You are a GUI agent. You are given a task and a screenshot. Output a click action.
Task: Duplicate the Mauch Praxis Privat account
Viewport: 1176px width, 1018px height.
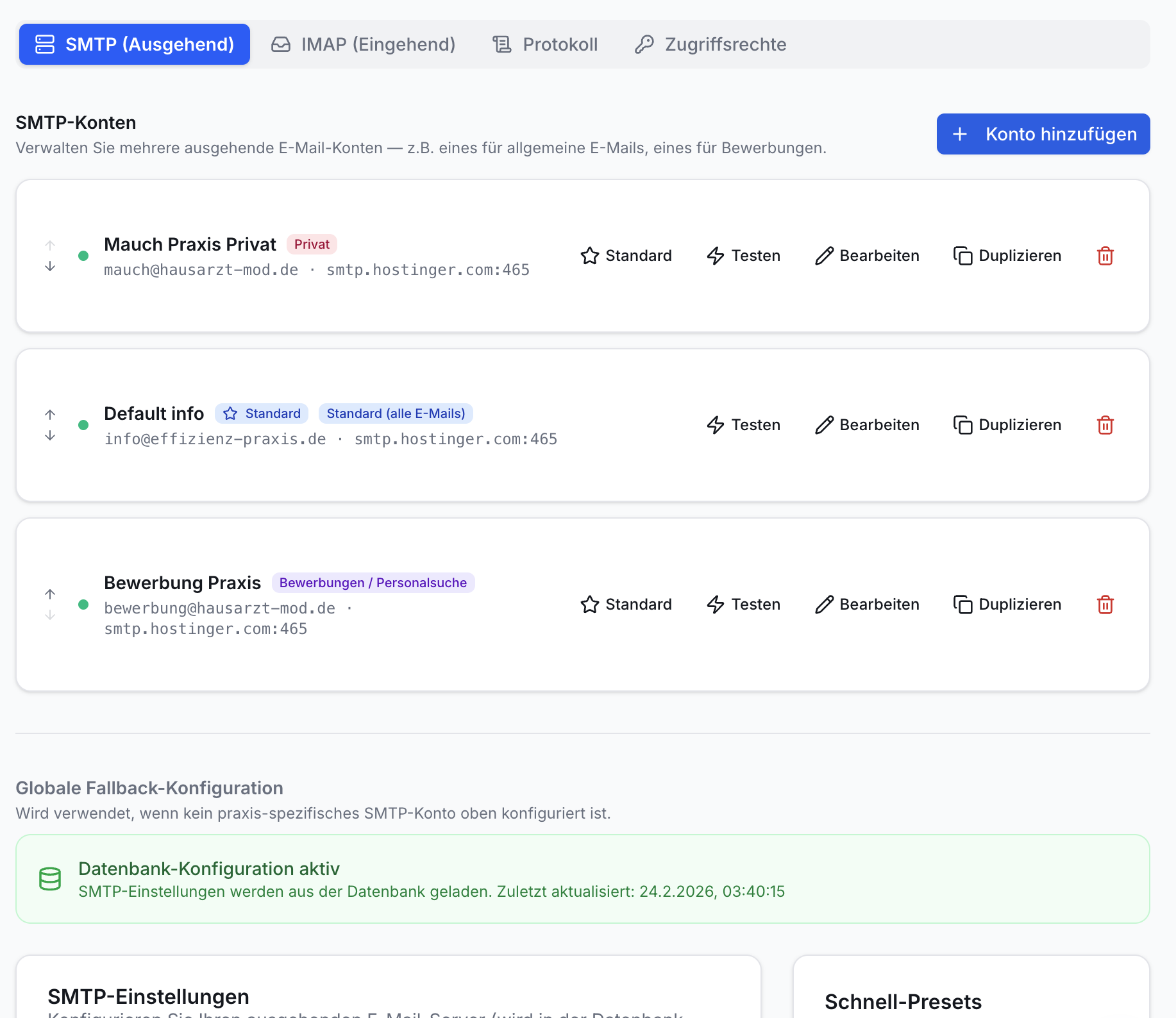[1007, 256]
